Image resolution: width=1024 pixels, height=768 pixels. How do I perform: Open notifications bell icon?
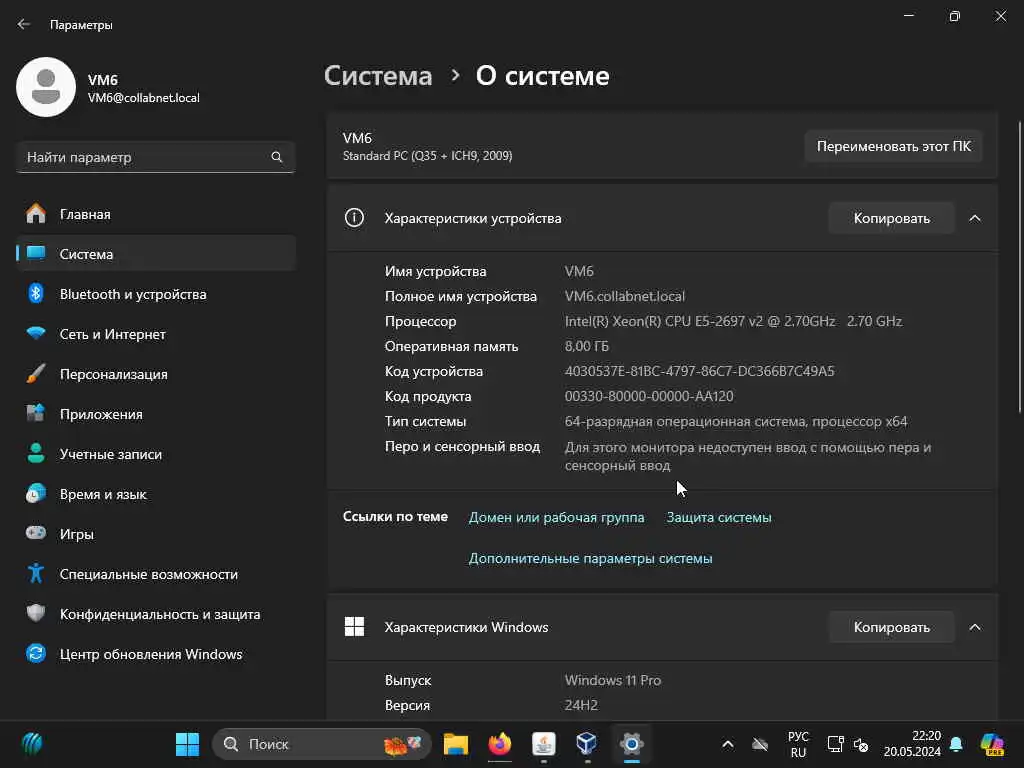(956, 744)
